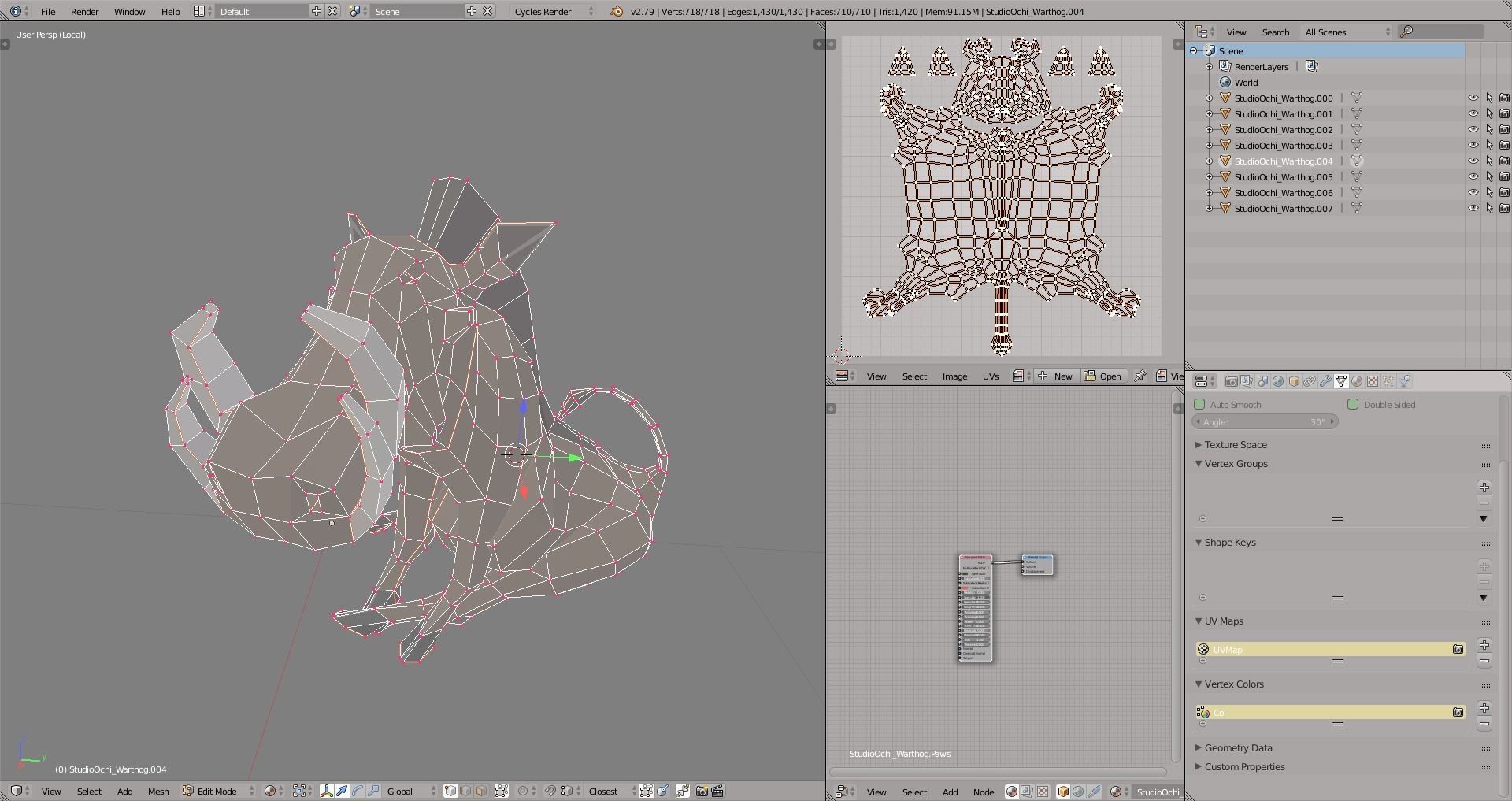
Task: Open the Closest snap target dropdown
Action: pyautogui.click(x=612, y=792)
